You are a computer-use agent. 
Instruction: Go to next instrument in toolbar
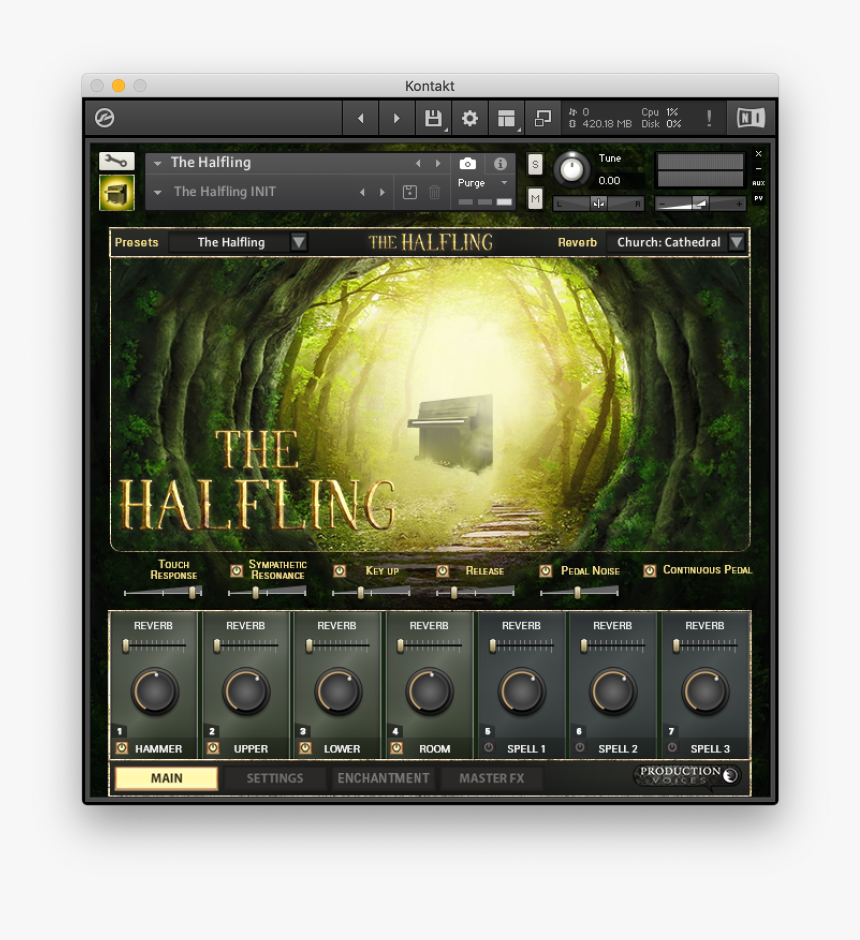coord(396,118)
